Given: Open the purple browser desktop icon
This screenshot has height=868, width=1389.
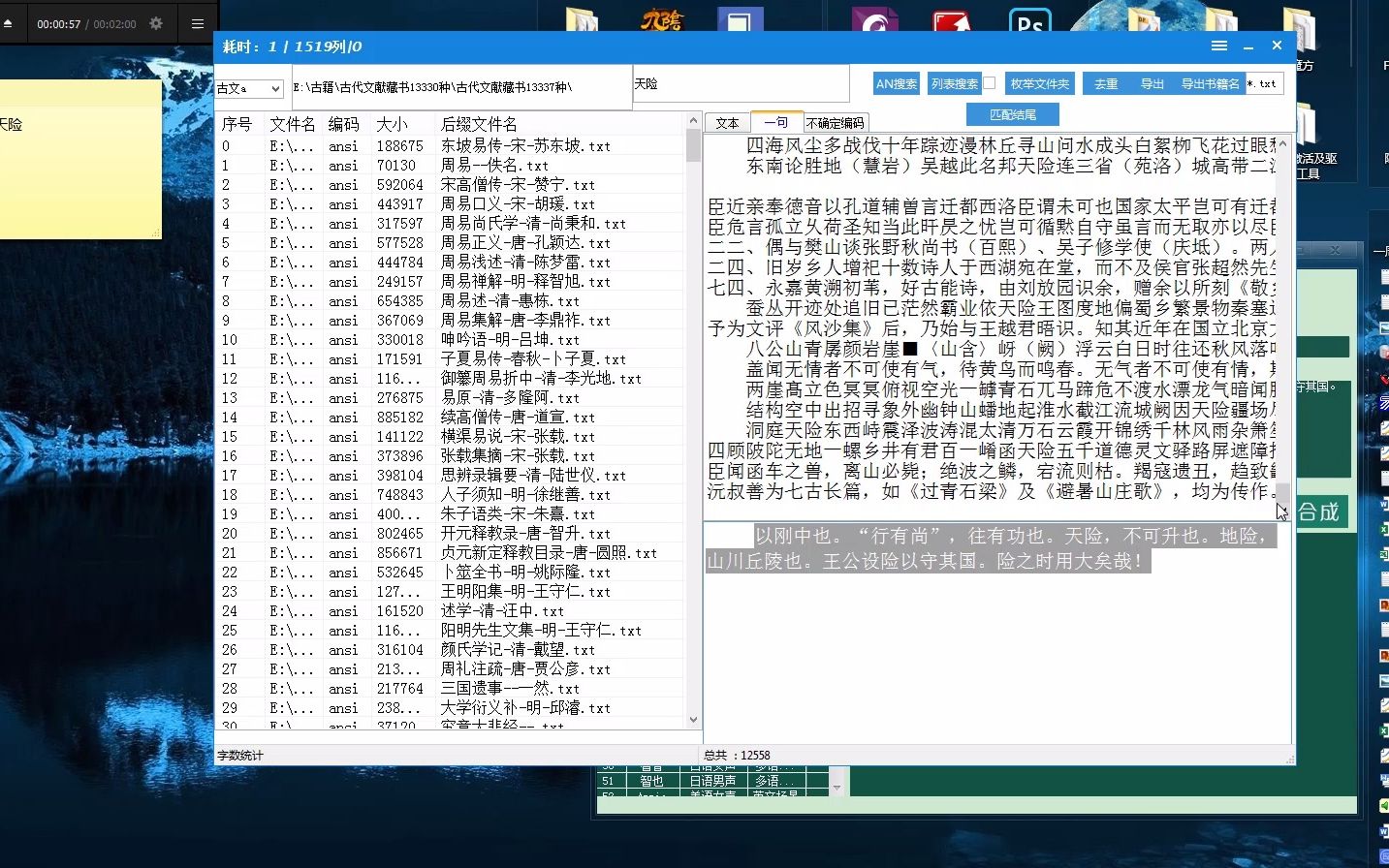Looking at the screenshot, I should click(x=874, y=19).
